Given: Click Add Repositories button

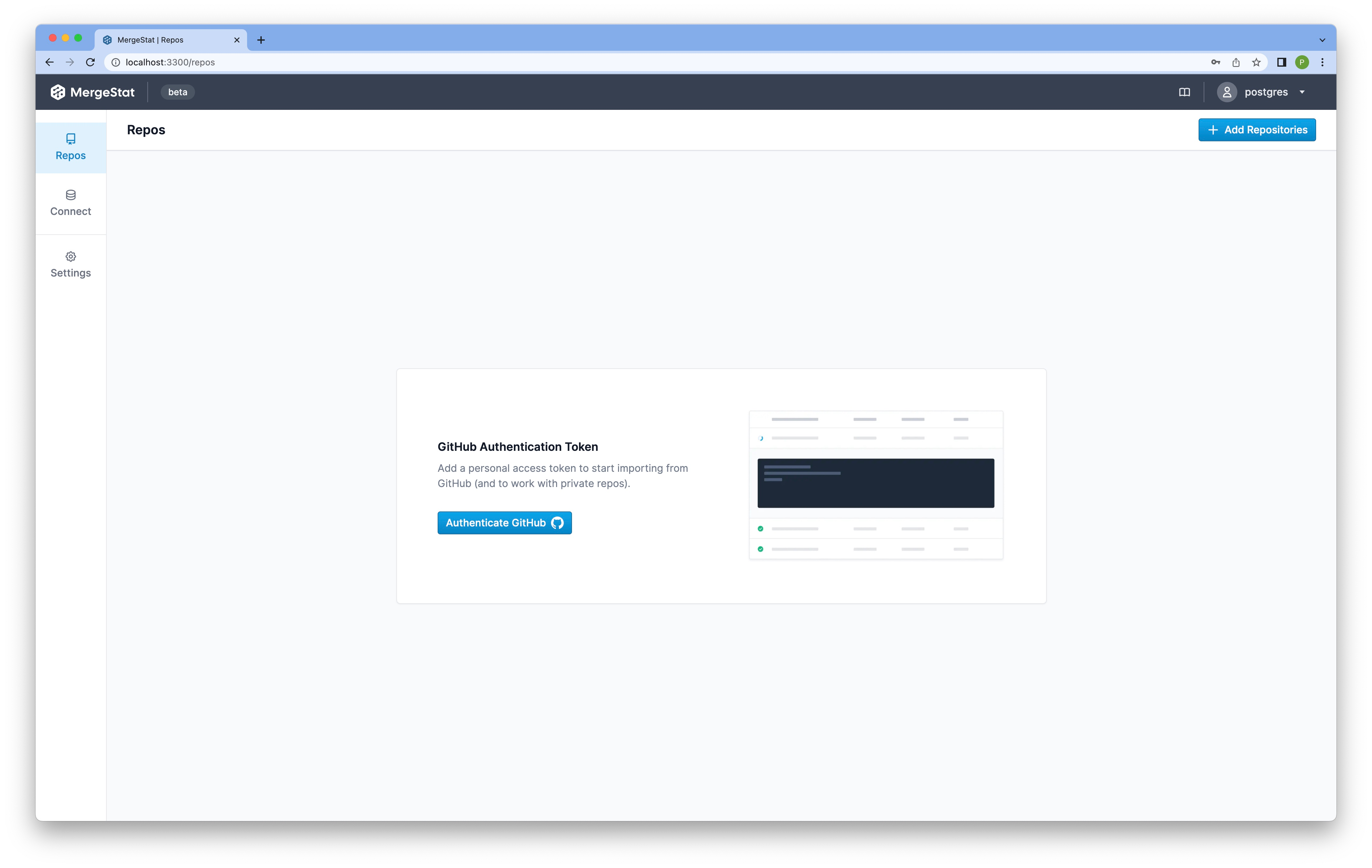Looking at the screenshot, I should (x=1257, y=129).
